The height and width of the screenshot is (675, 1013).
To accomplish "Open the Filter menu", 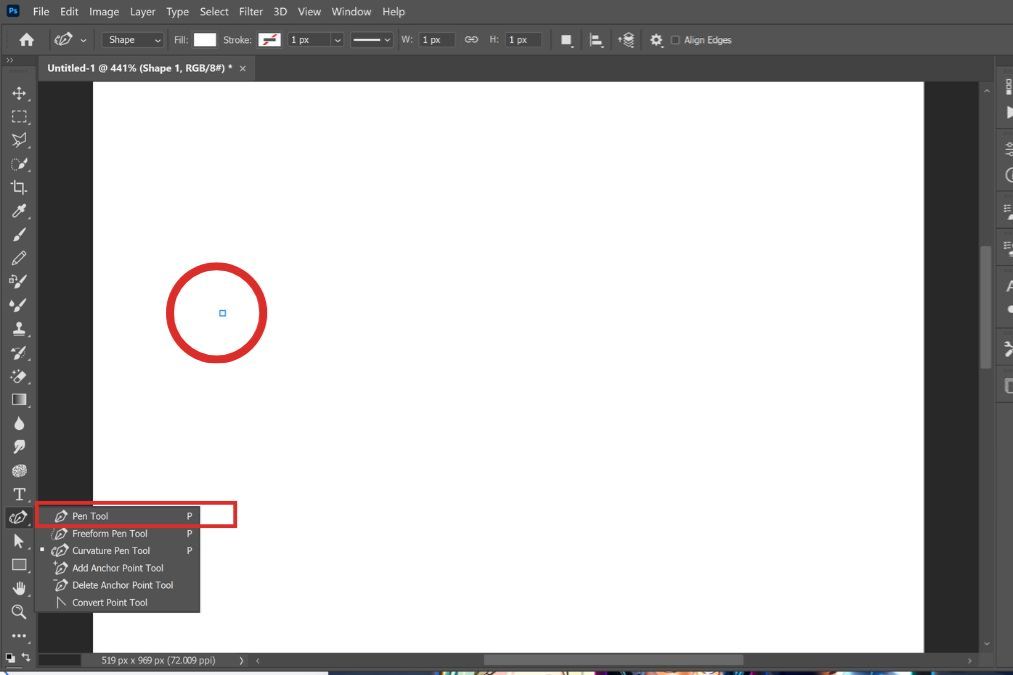I will [x=250, y=12].
